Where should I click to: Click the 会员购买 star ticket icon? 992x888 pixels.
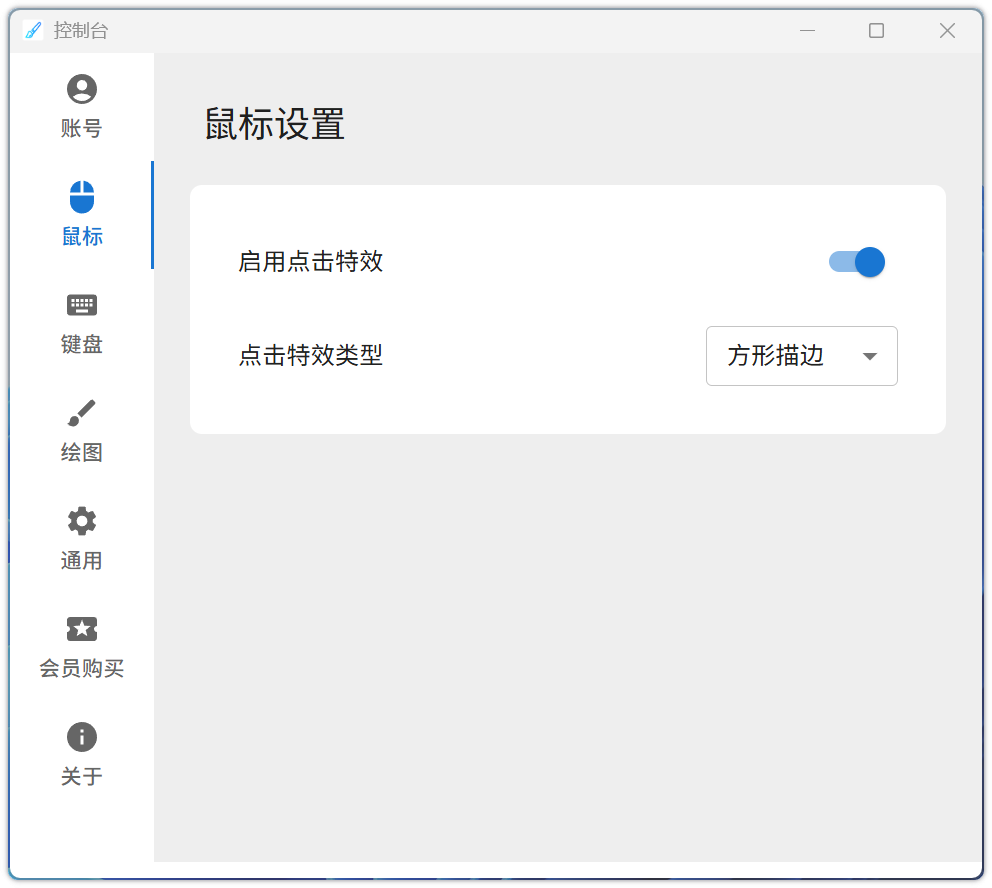82,629
